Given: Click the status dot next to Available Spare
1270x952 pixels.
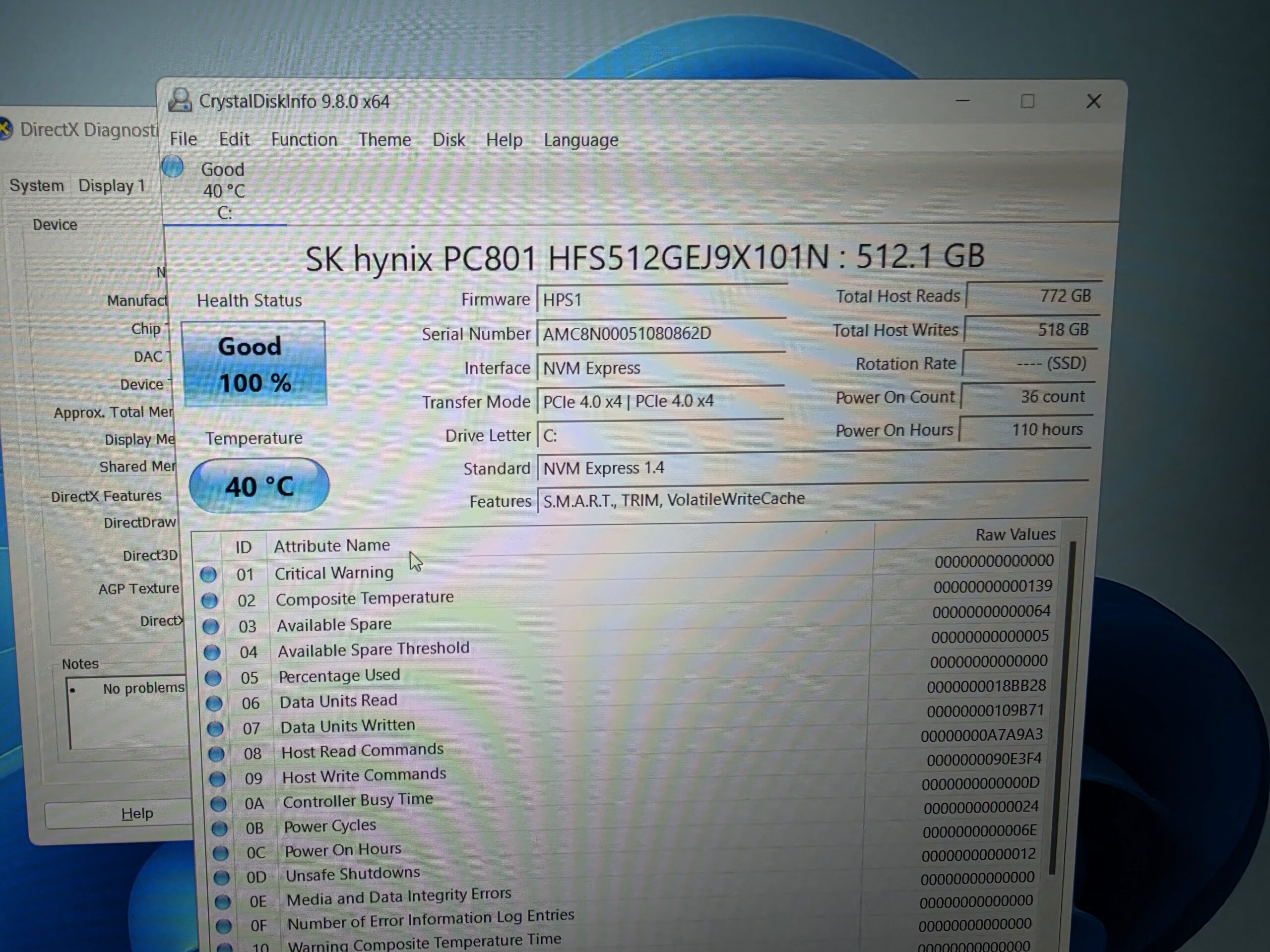Looking at the screenshot, I should click(x=211, y=627).
